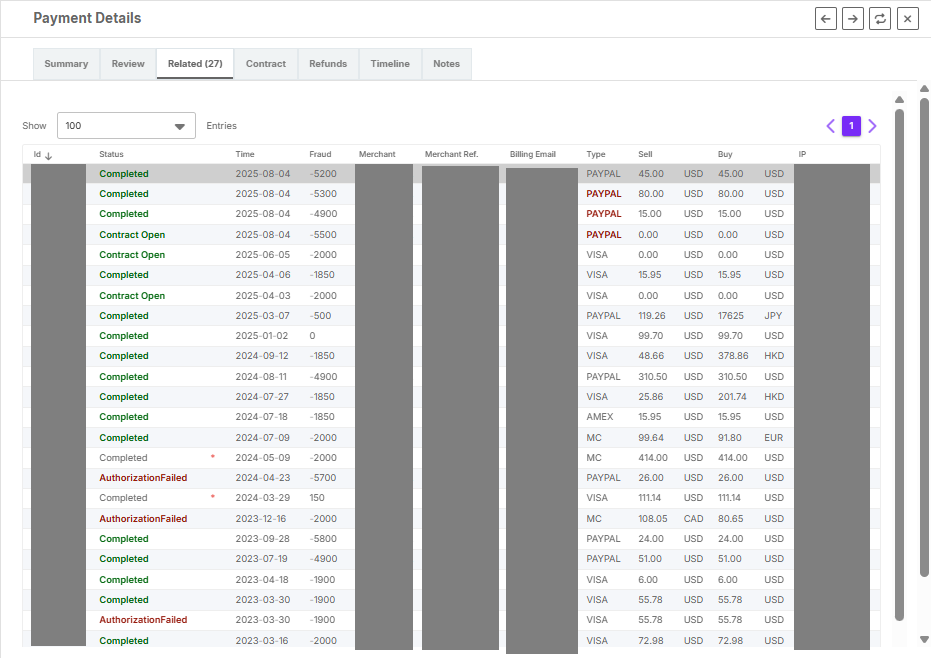
Task: Click the right pagination chevron
Action: [872, 125]
